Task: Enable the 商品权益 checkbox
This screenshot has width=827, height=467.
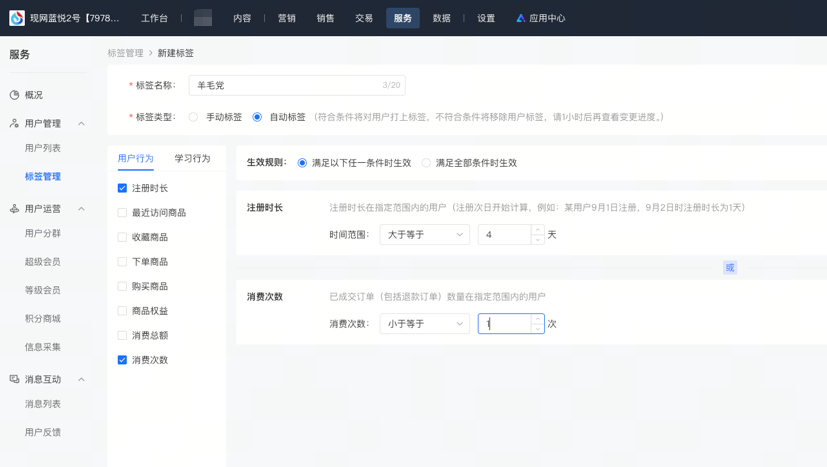Action: (x=122, y=311)
